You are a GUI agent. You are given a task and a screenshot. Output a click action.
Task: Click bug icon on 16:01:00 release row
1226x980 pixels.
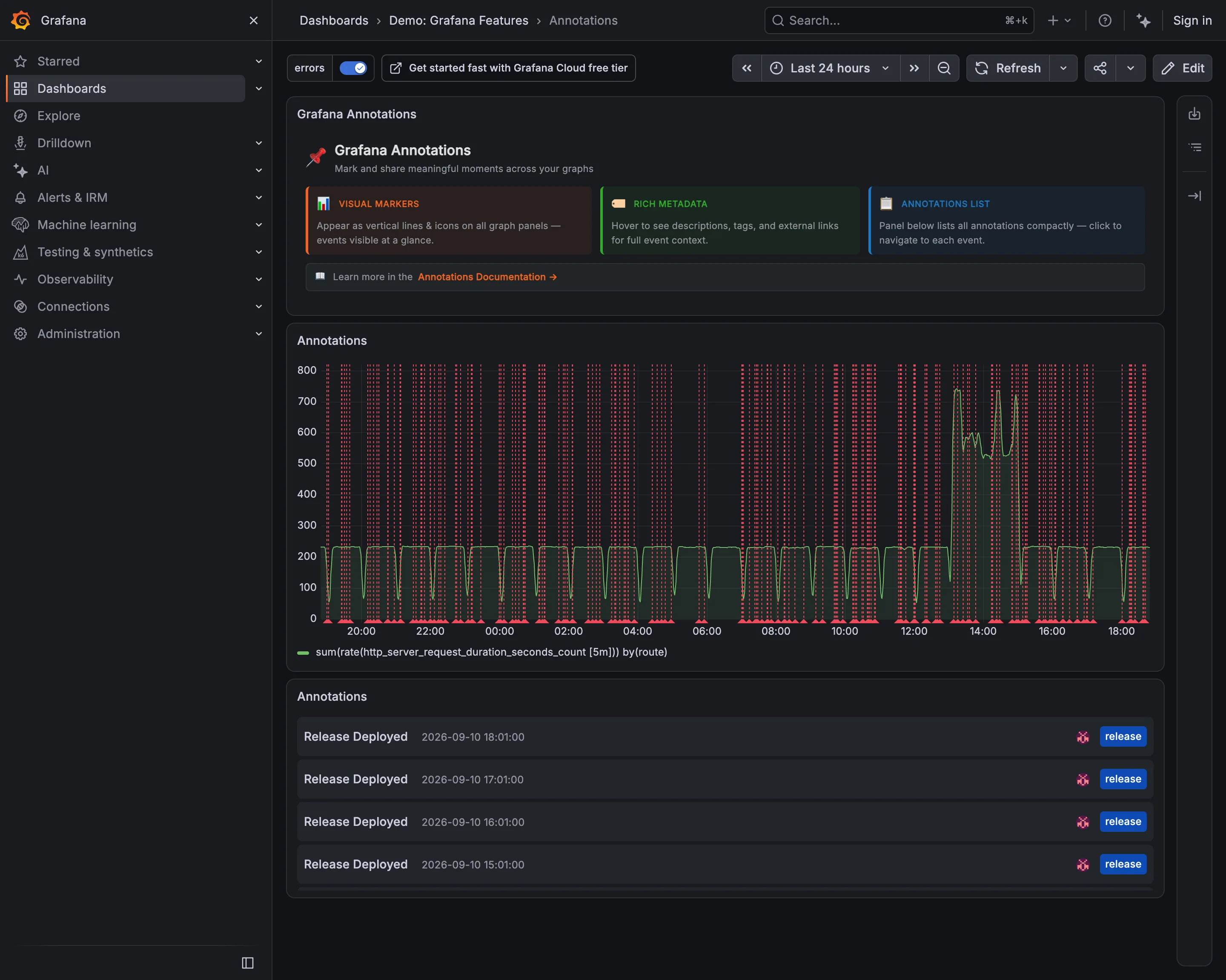click(x=1083, y=822)
